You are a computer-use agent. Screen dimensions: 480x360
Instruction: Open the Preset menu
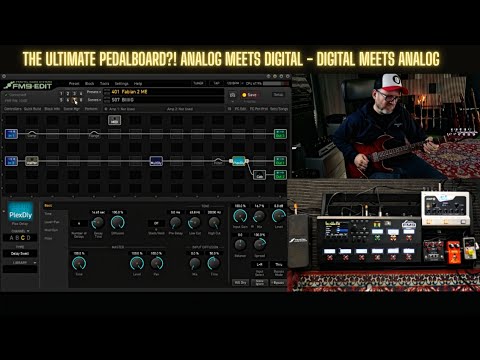[74, 84]
